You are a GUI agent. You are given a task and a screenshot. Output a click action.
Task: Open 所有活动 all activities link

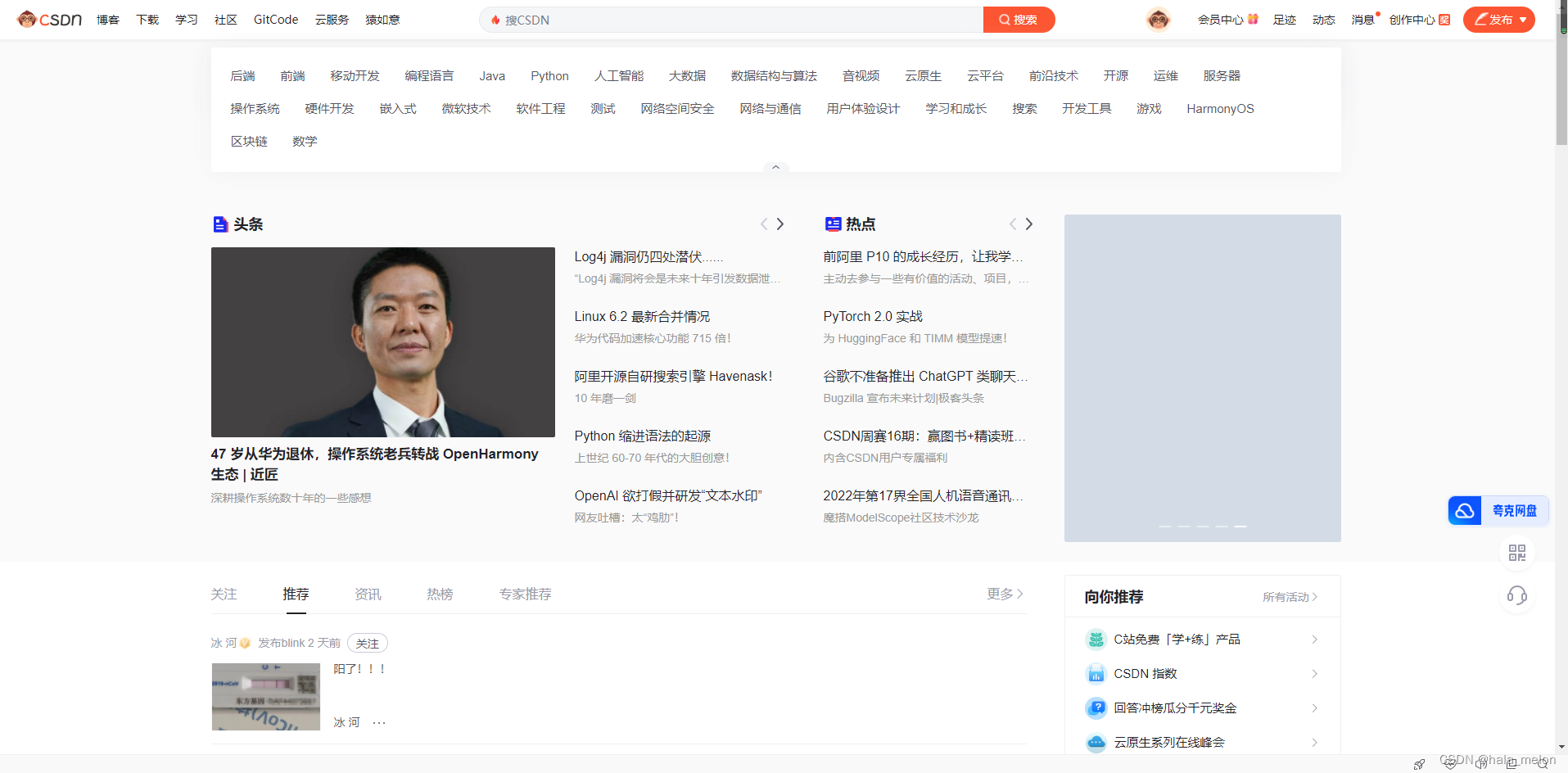pyautogui.click(x=1290, y=597)
